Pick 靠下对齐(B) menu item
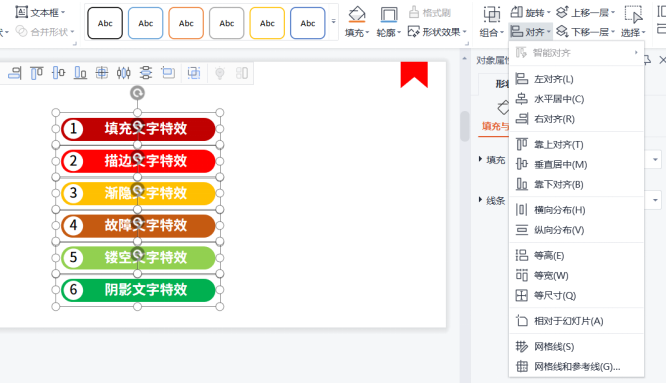This screenshot has width=667, height=384. tap(576, 185)
